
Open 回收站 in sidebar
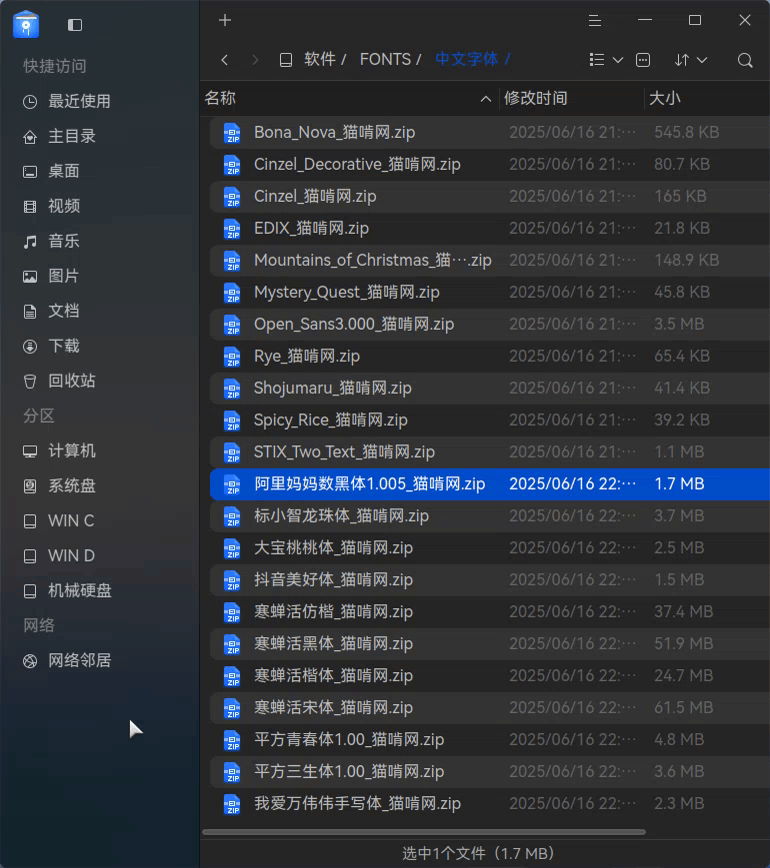click(72, 381)
